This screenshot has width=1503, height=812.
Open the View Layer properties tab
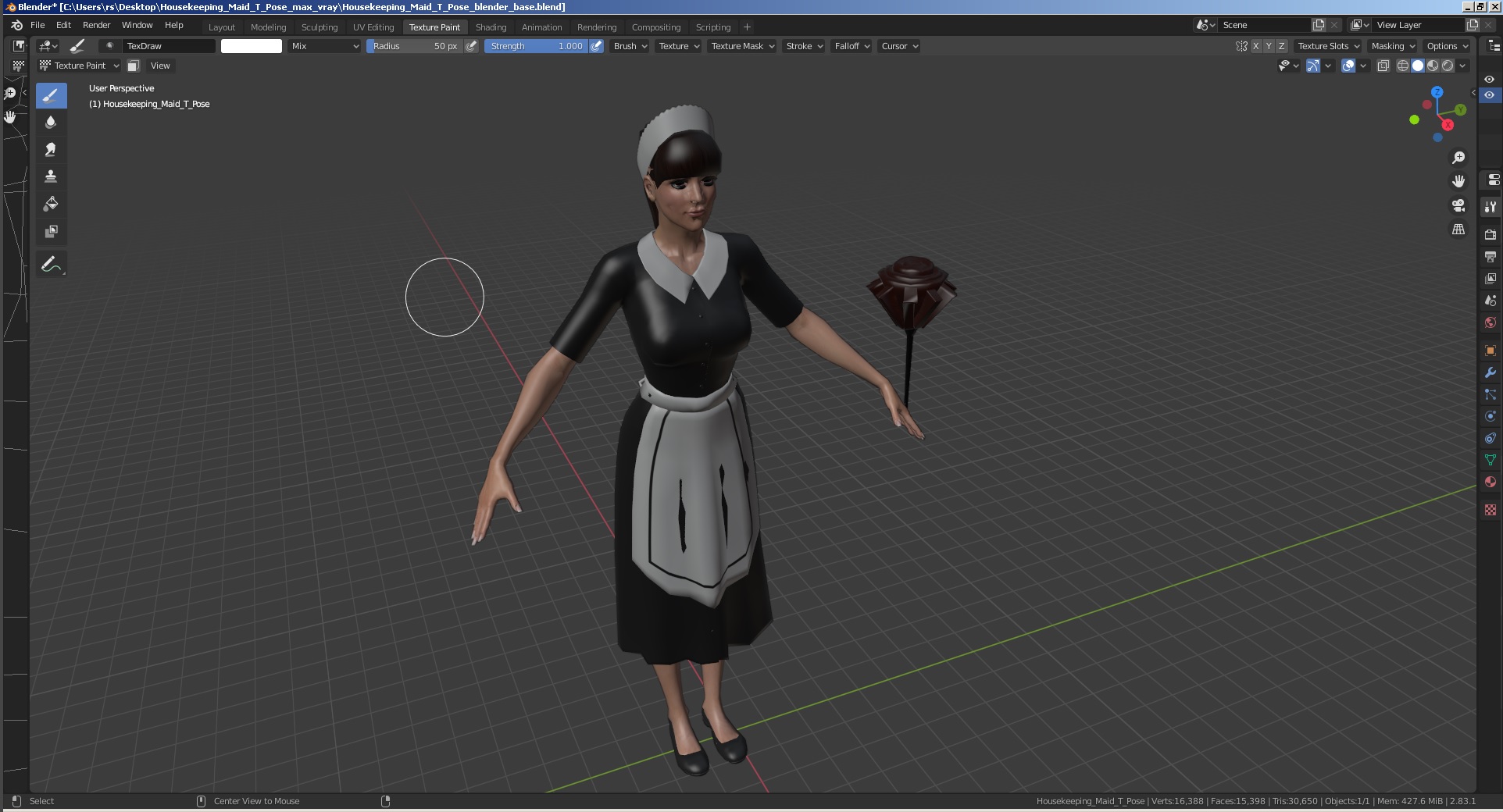click(1491, 278)
